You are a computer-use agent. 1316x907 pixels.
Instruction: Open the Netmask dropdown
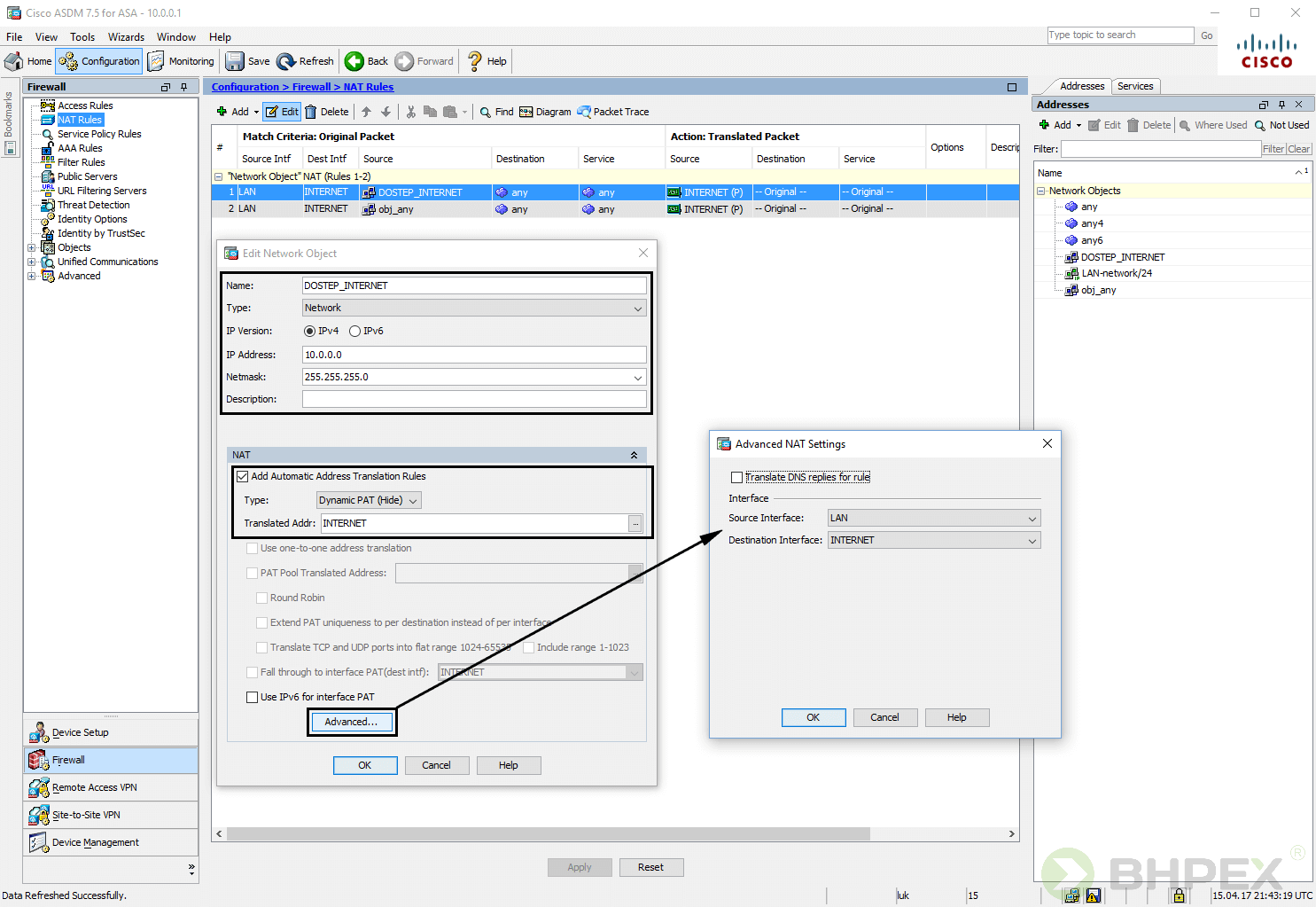637,377
